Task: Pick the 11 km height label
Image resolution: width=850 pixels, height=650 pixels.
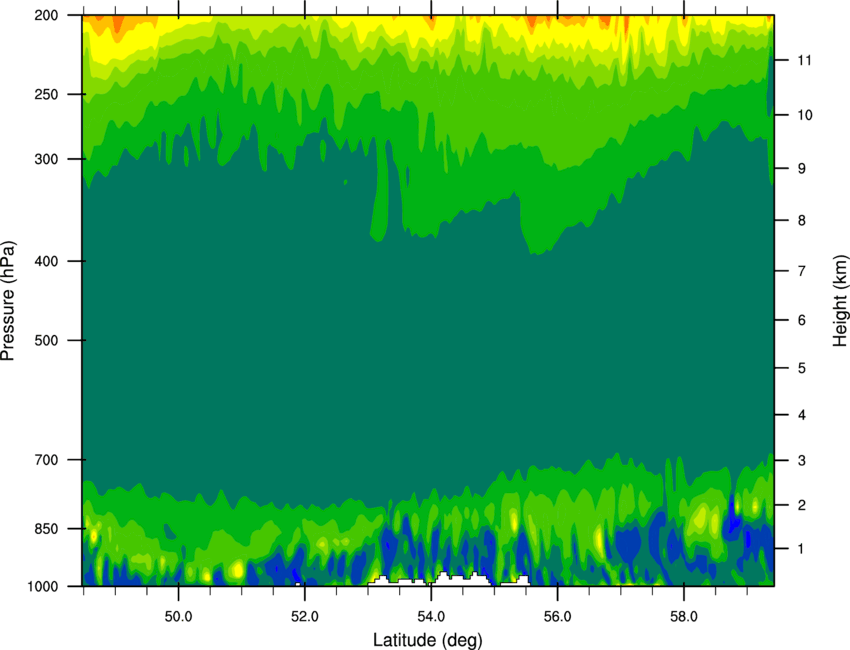Action: point(804,60)
